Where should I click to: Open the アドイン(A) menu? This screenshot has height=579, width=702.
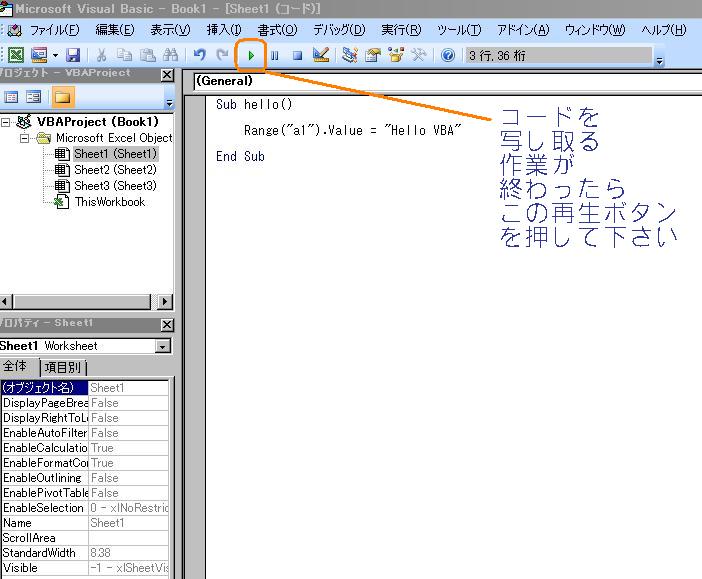(523, 30)
